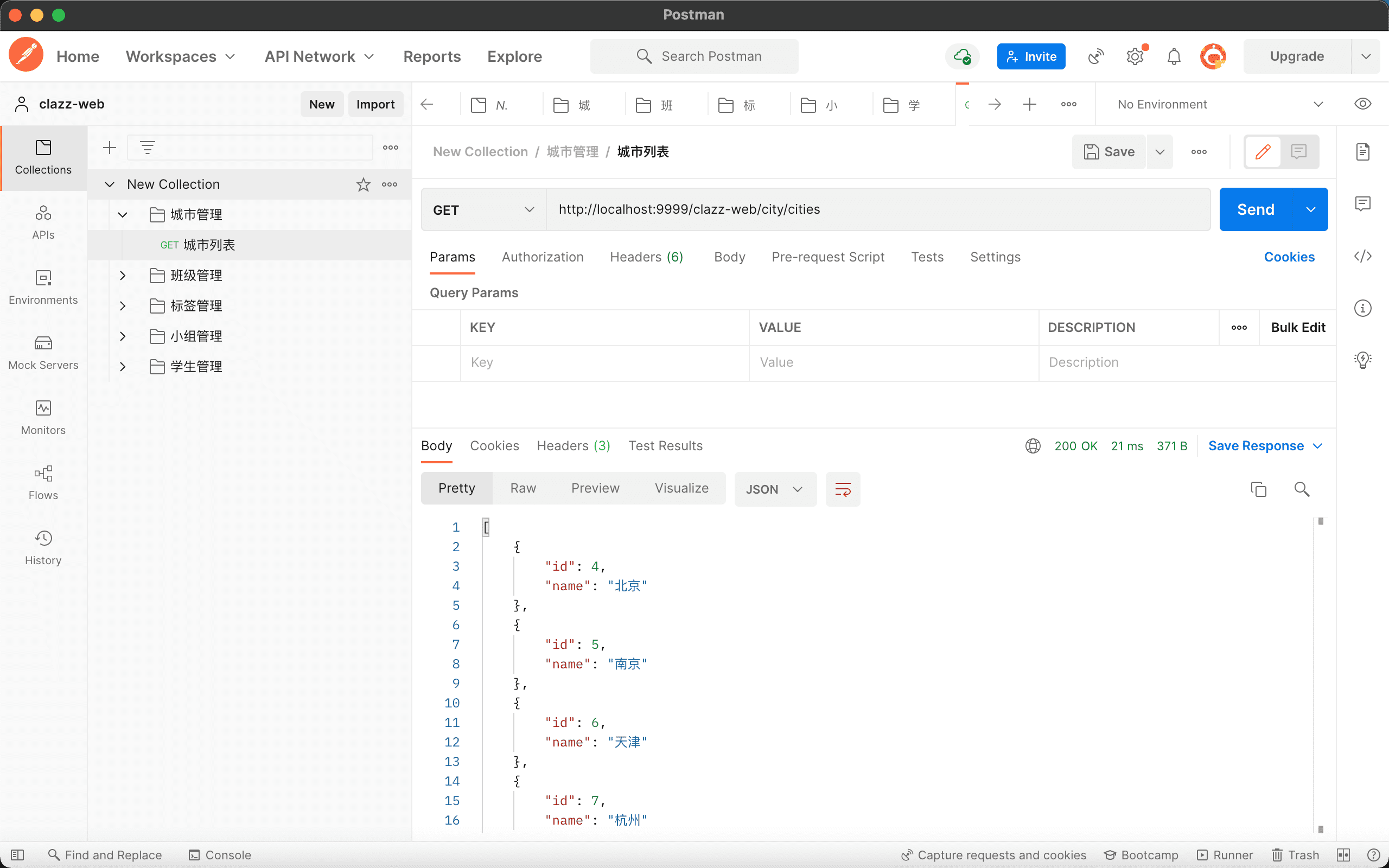Screen dimensions: 1389x868
Task: Toggle the environment quick-look eye
Action: 1362,104
